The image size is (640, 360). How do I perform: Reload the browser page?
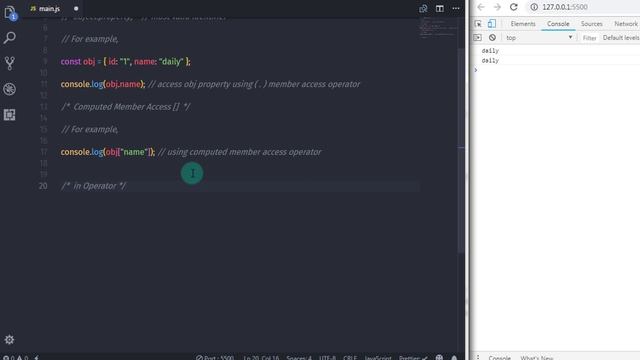pyautogui.click(x=514, y=7)
